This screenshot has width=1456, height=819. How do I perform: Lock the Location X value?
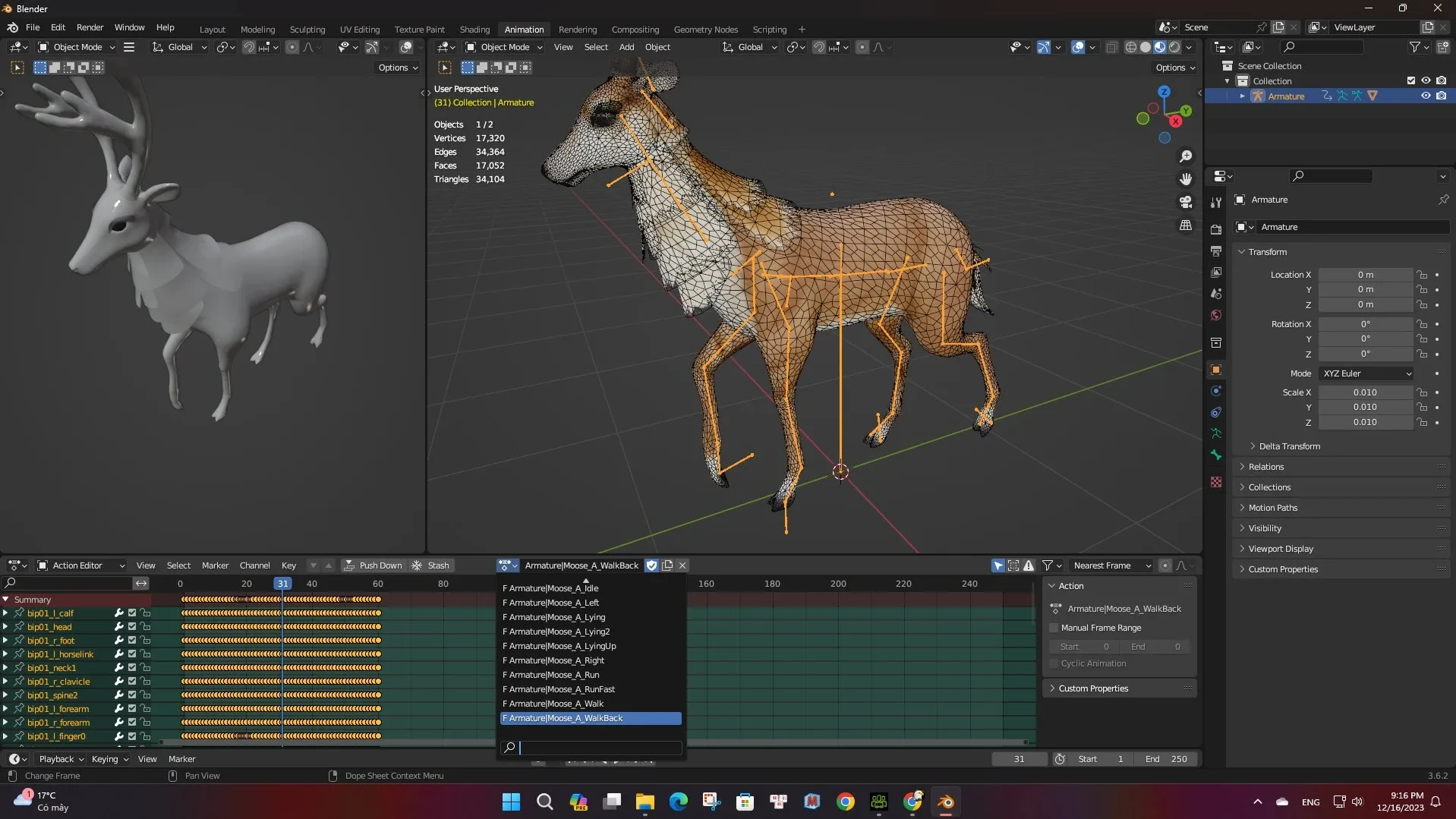point(1422,275)
